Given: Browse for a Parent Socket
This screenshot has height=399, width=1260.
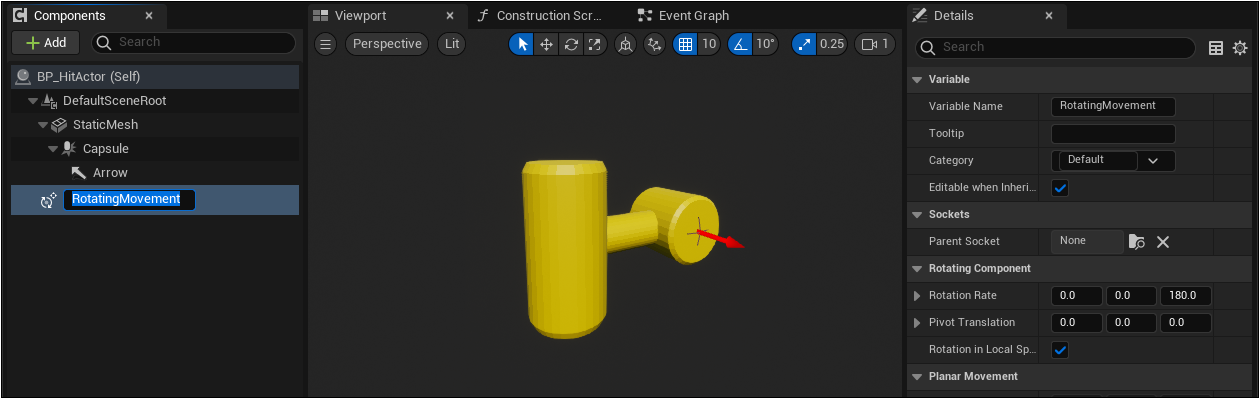Looking at the screenshot, I should click(x=1137, y=241).
